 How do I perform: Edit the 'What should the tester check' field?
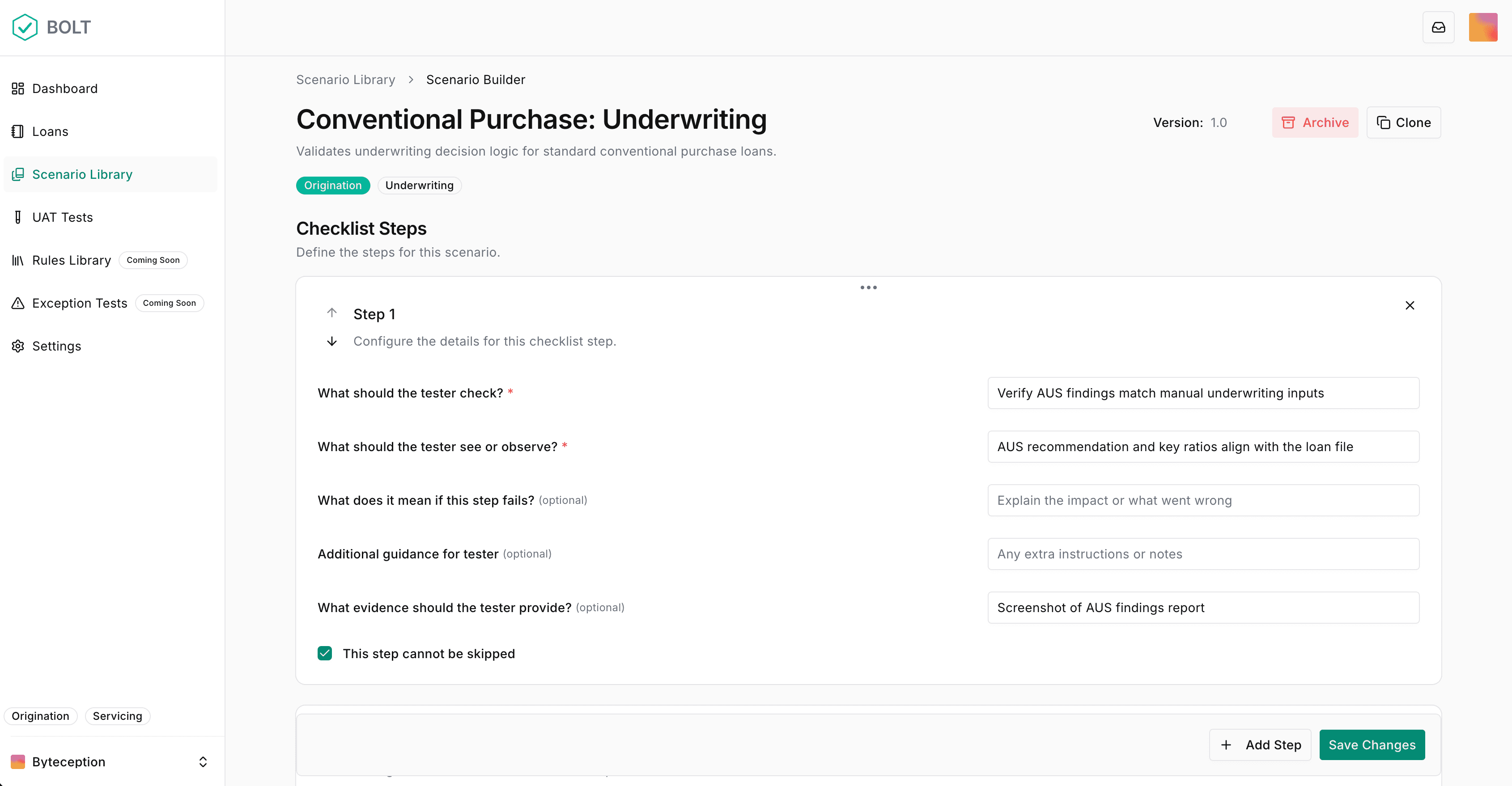click(x=1203, y=393)
